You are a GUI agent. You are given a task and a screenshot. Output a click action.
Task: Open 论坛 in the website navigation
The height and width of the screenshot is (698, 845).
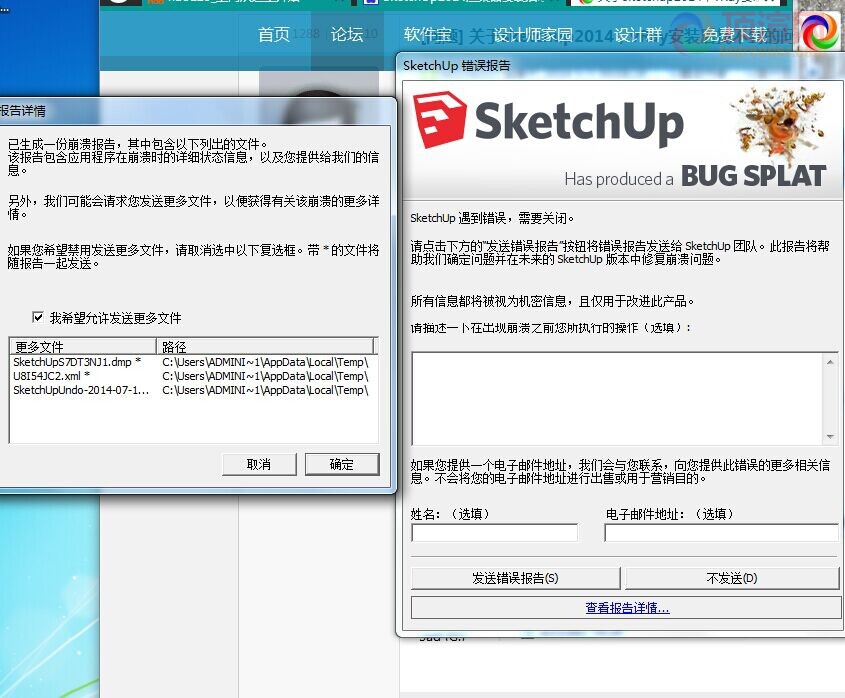(347, 34)
